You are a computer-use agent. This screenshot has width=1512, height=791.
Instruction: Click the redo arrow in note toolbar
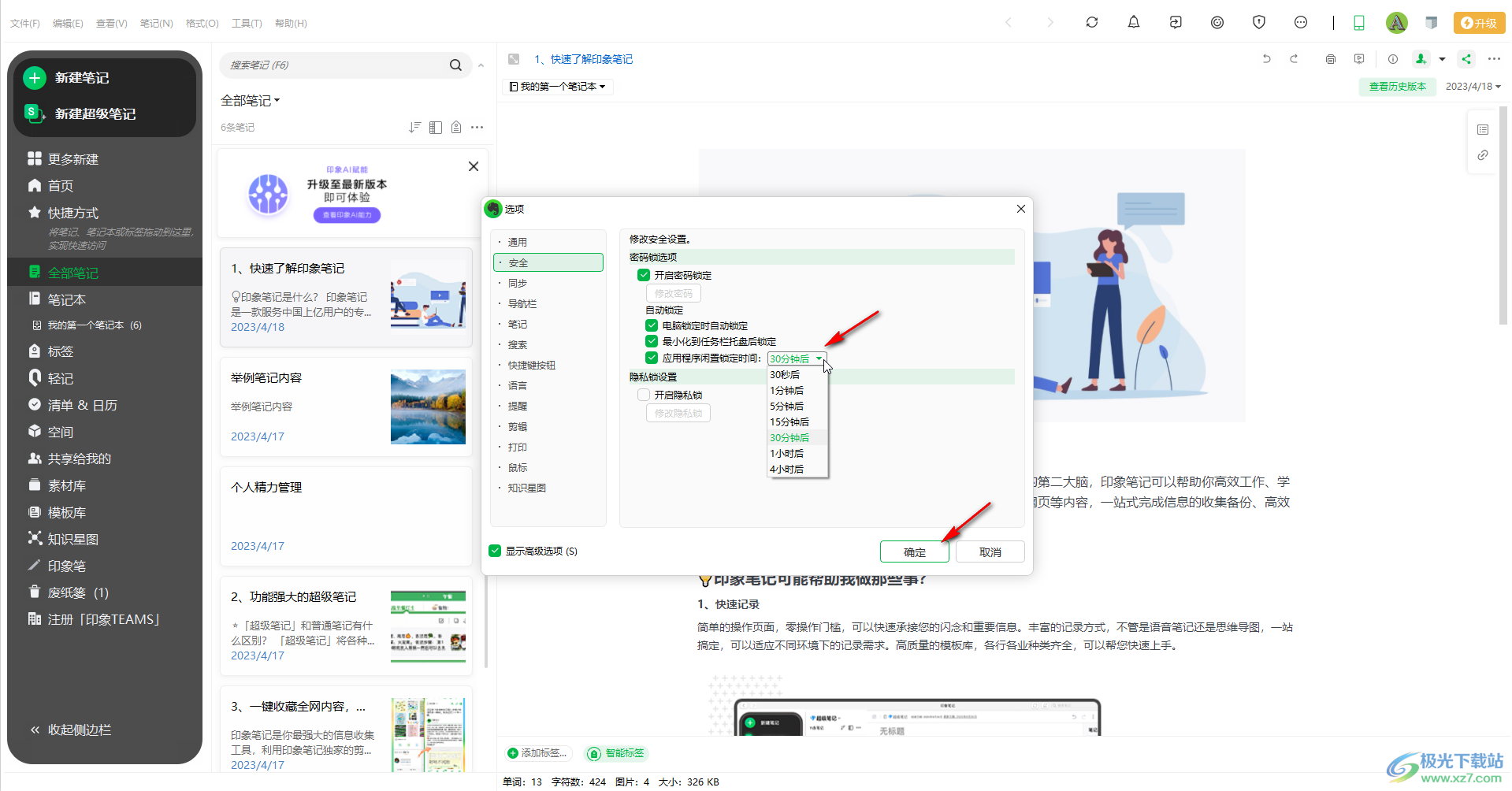tap(1294, 59)
